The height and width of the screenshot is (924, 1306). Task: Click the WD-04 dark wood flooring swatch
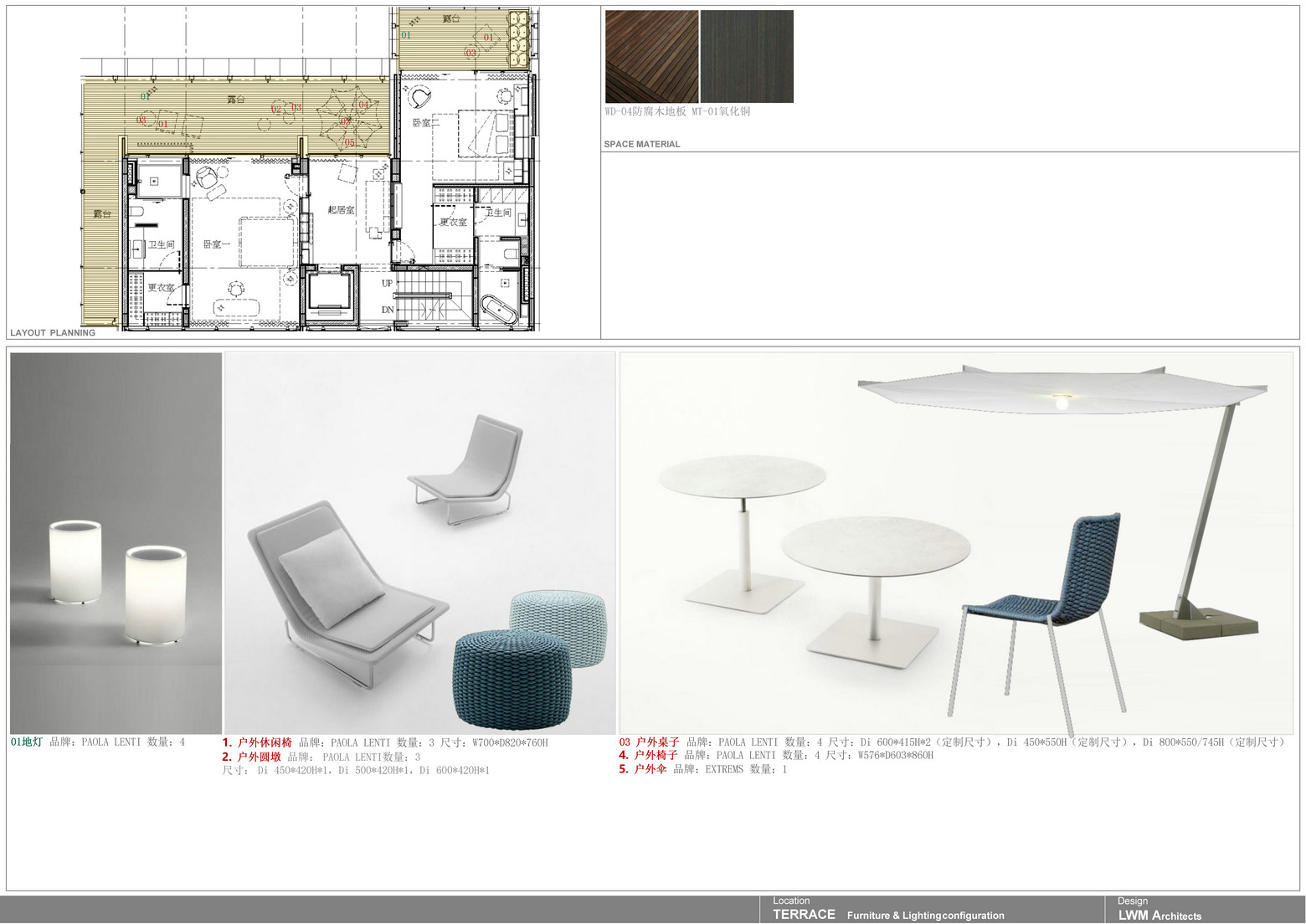(x=651, y=56)
